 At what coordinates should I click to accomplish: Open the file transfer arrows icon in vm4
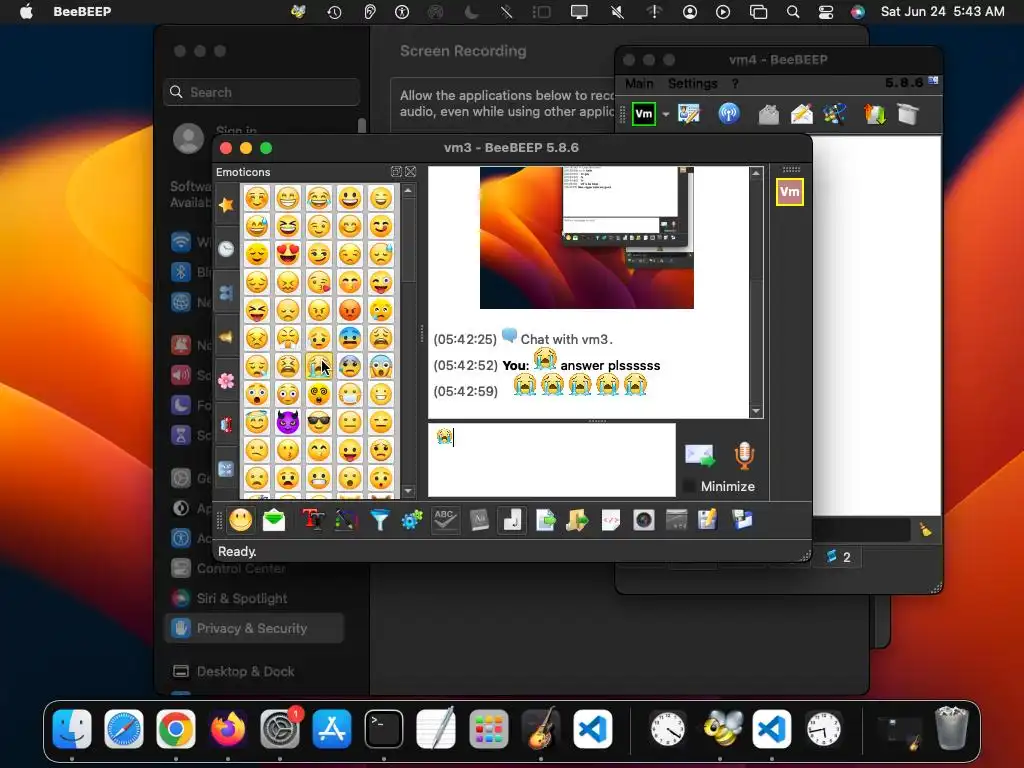click(874, 114)
